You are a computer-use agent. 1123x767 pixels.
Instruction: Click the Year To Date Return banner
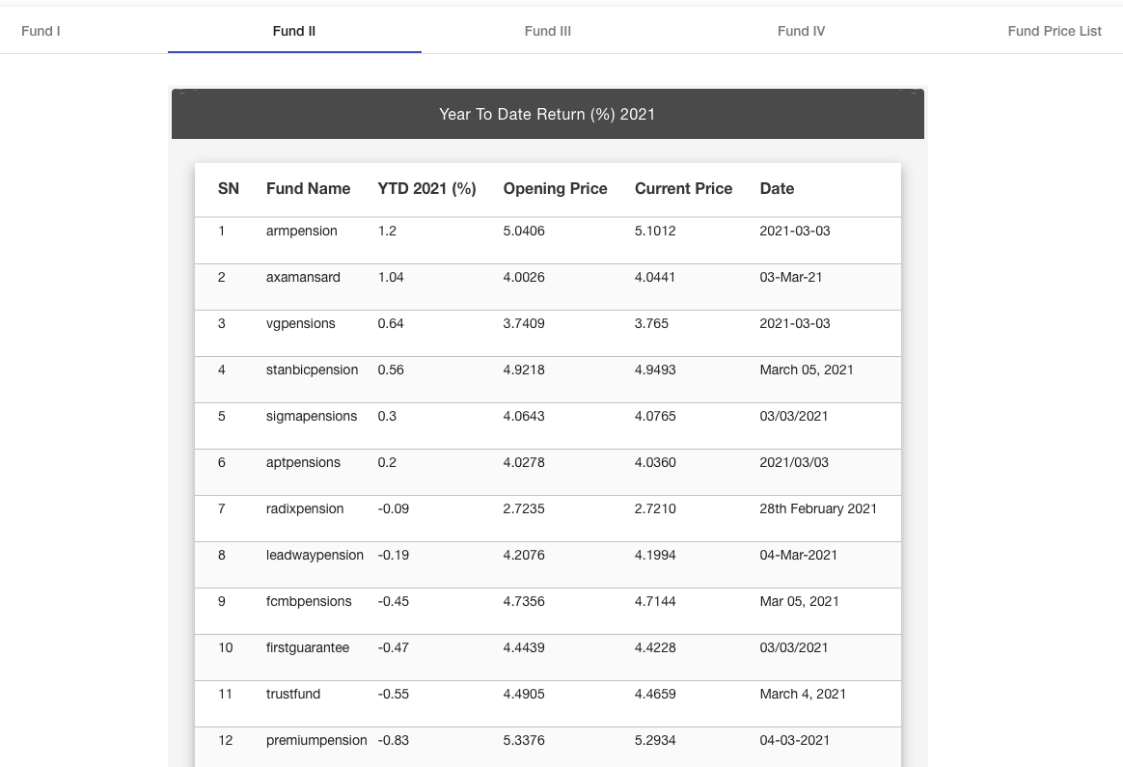[x=547, y=114]
